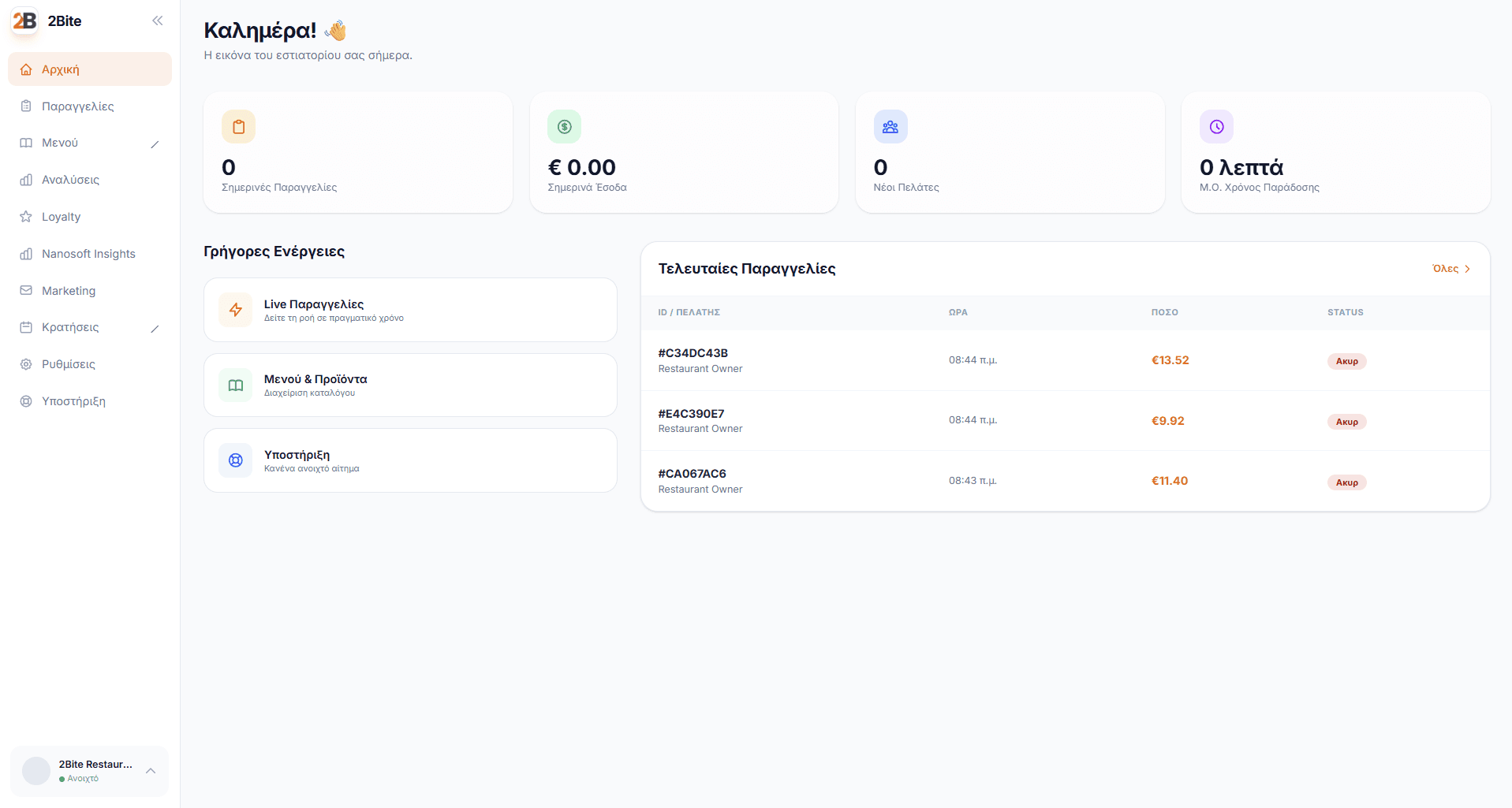Viewport: 1512px width, 808px height.
Task: Click amount €11.40
Action: pos(1169,481)
